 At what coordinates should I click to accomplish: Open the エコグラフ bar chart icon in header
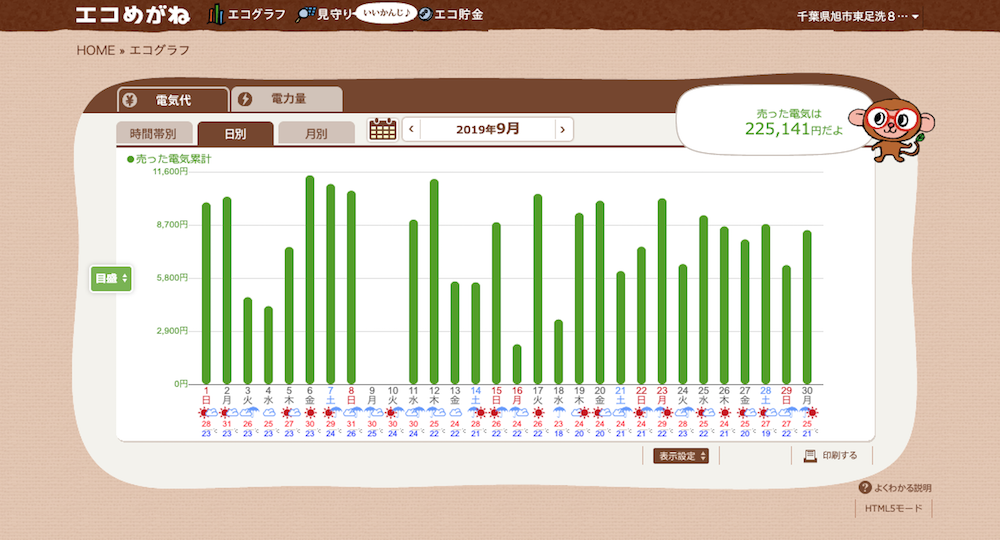[216, 14]
